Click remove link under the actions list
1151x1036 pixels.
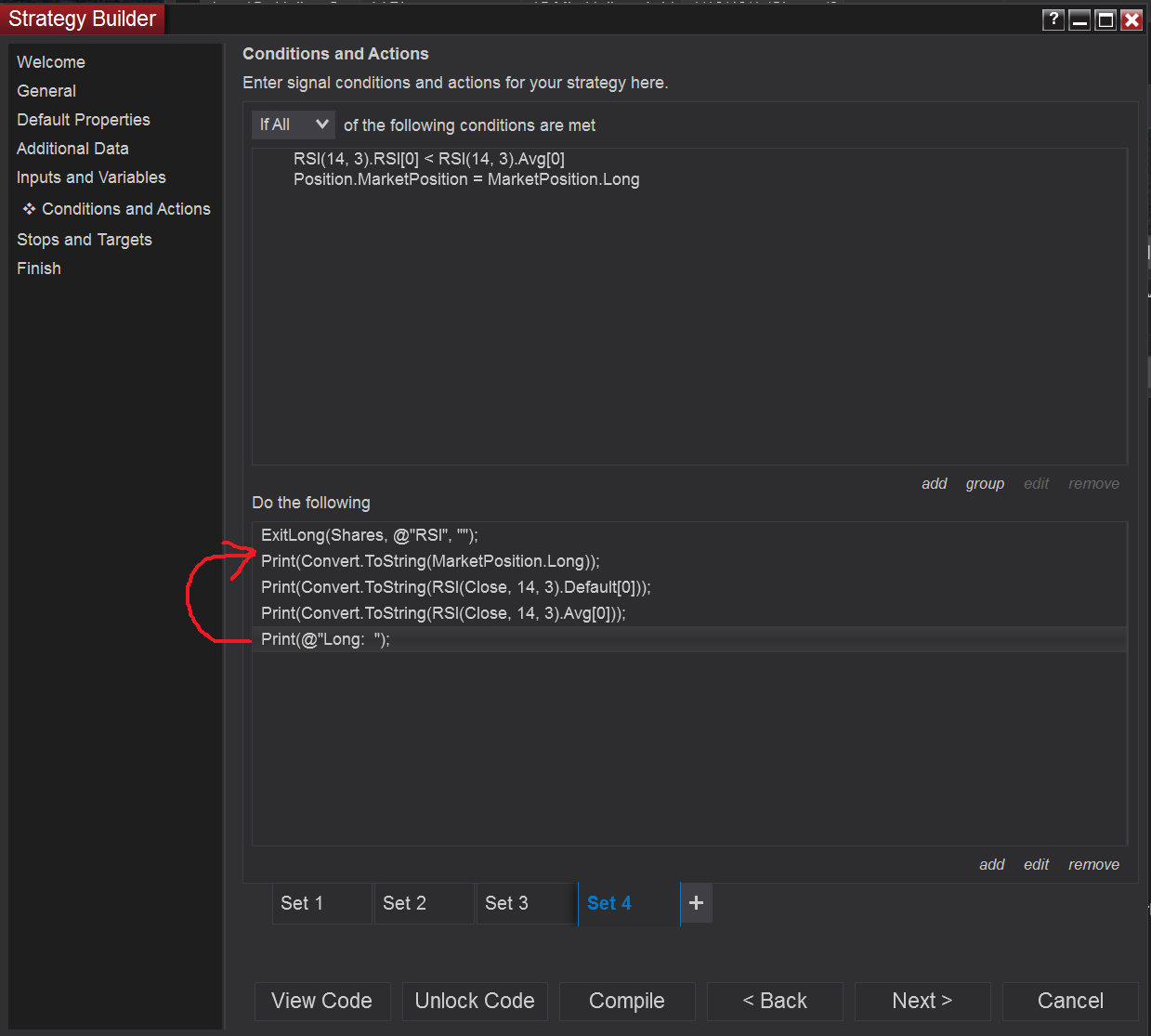coord(1093,865)
